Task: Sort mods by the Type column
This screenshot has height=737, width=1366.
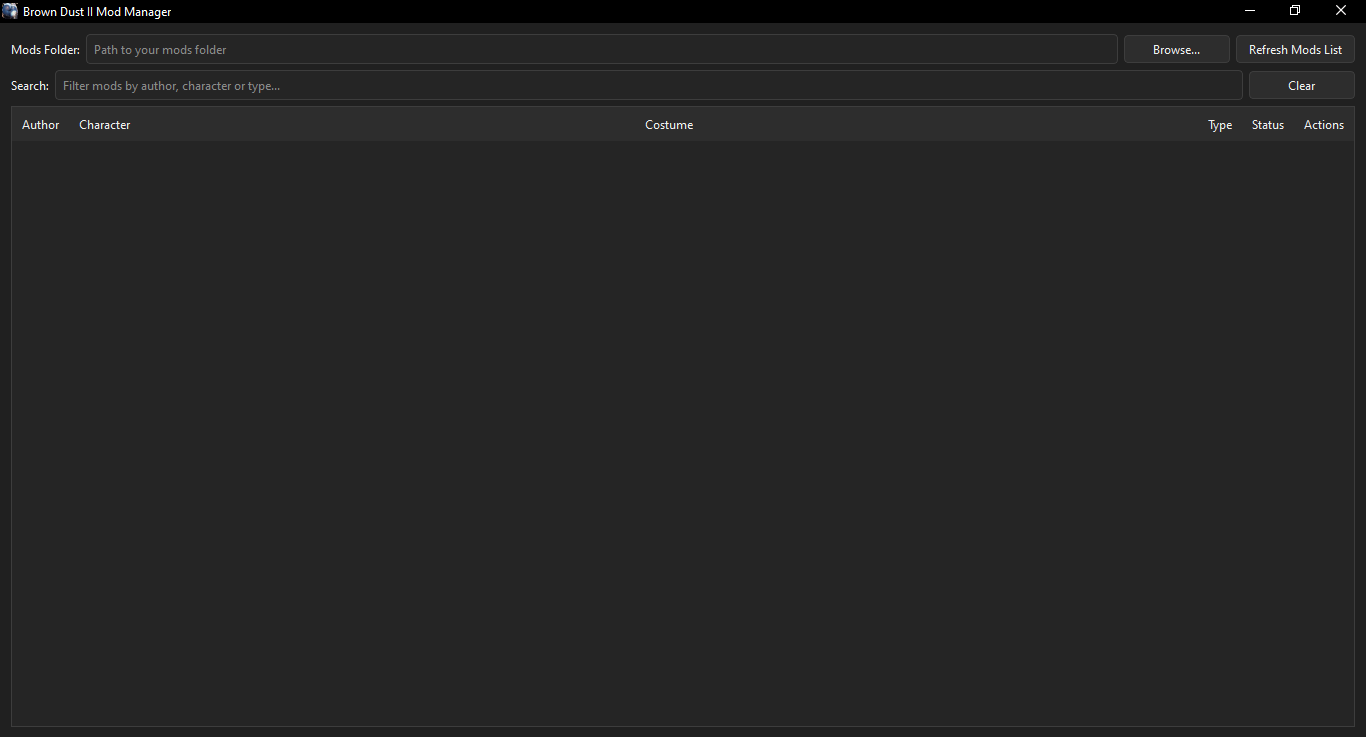Action: [x=1220, y=124]
